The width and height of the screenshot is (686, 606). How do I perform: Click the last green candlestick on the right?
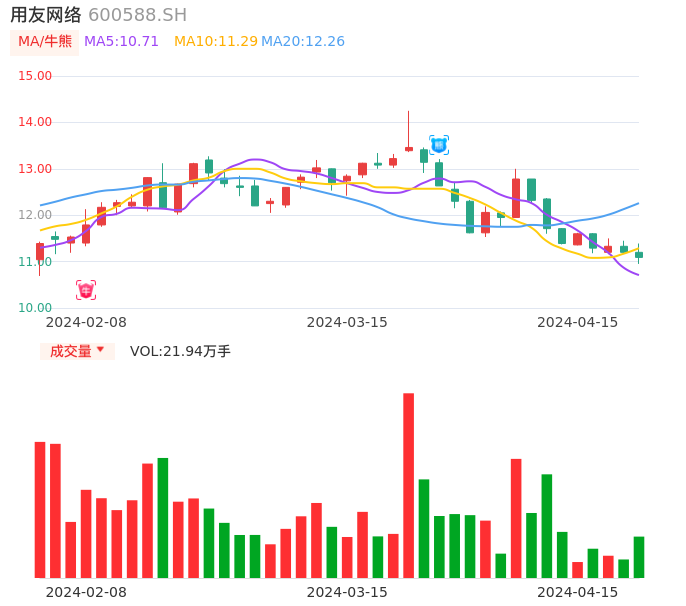(x=639, y=255)
